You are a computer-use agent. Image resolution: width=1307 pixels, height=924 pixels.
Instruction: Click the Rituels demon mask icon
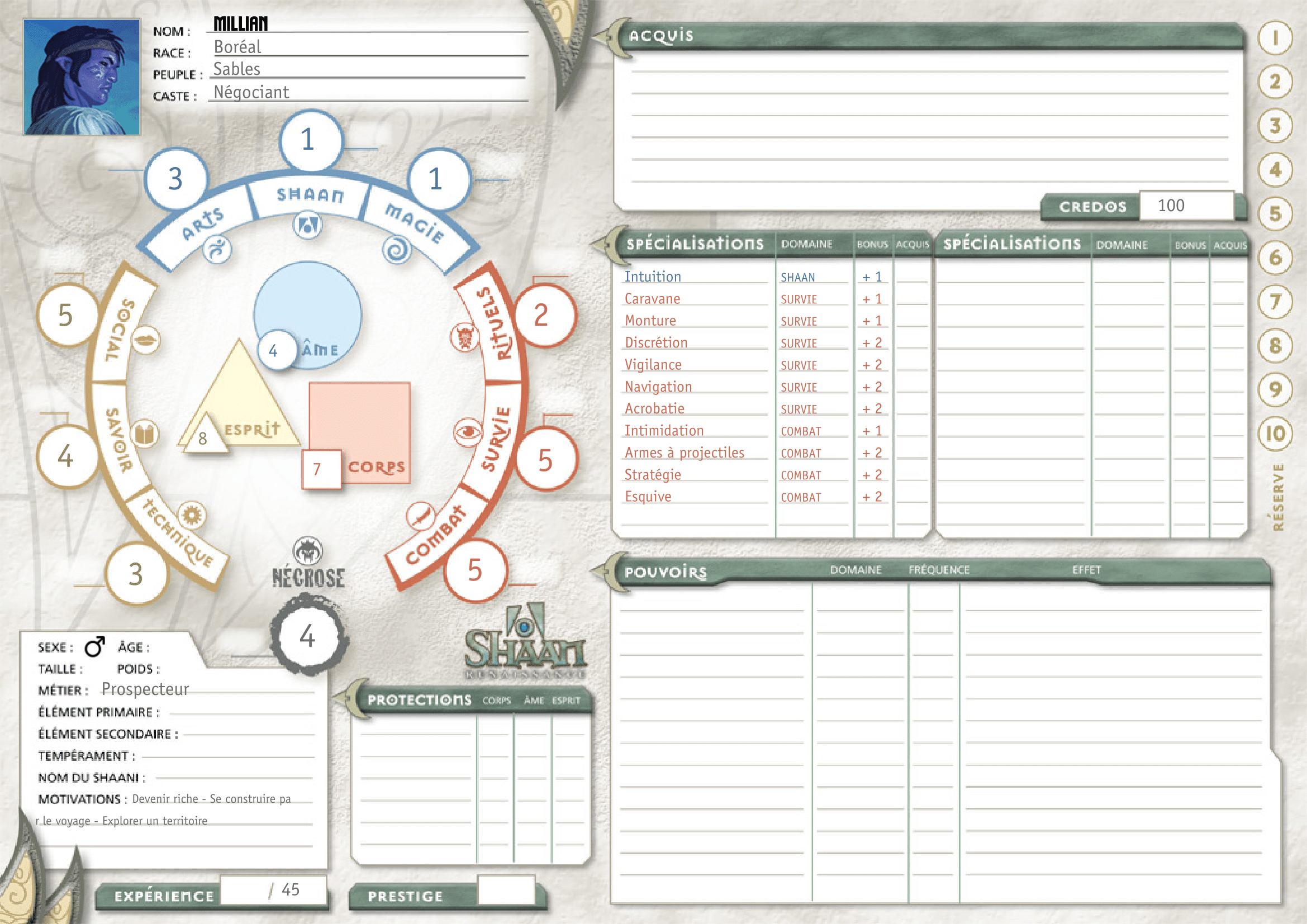pos(465,337)
